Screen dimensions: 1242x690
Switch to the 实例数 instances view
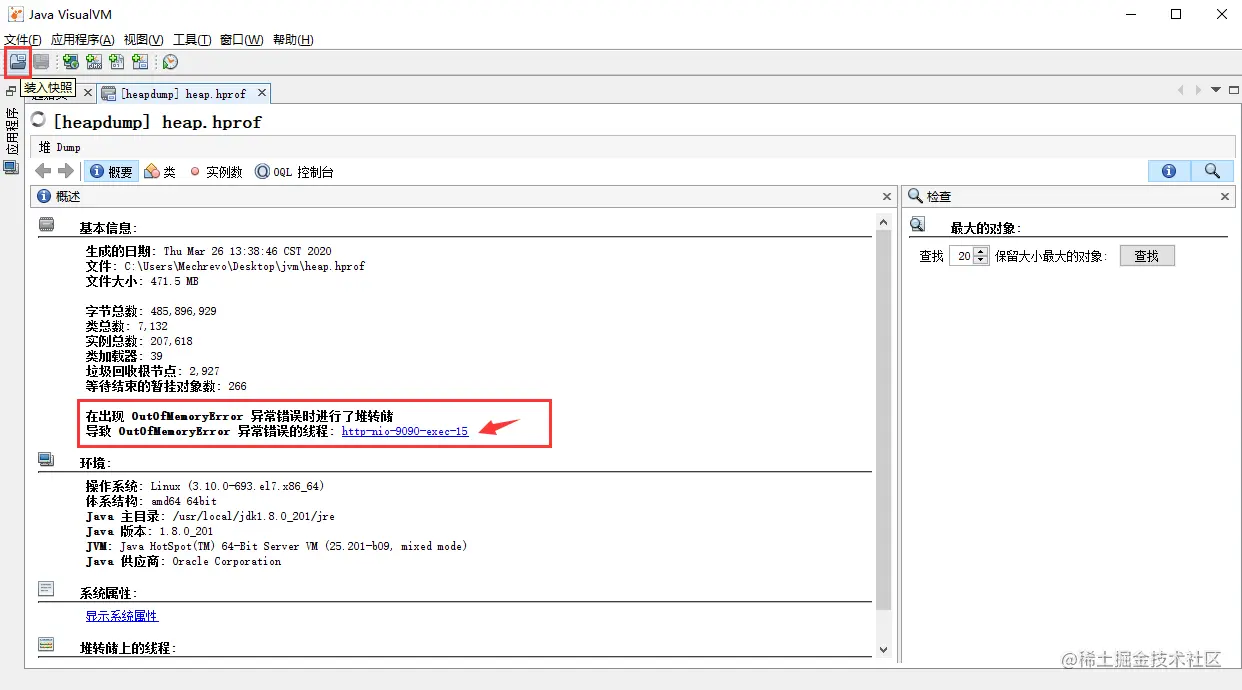215,172
